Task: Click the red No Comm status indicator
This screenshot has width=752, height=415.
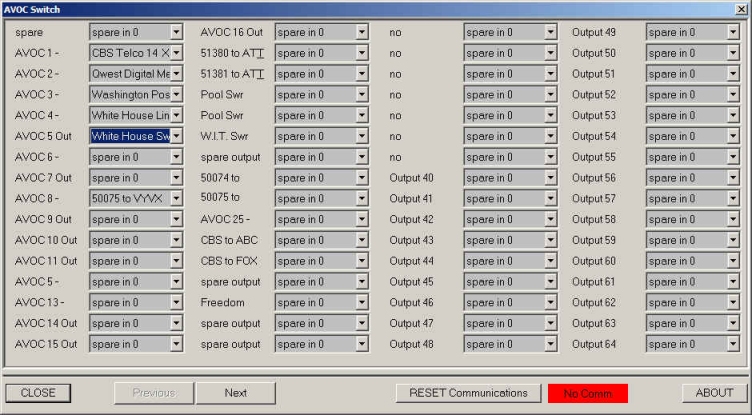Action: click(x=588, y=393)
